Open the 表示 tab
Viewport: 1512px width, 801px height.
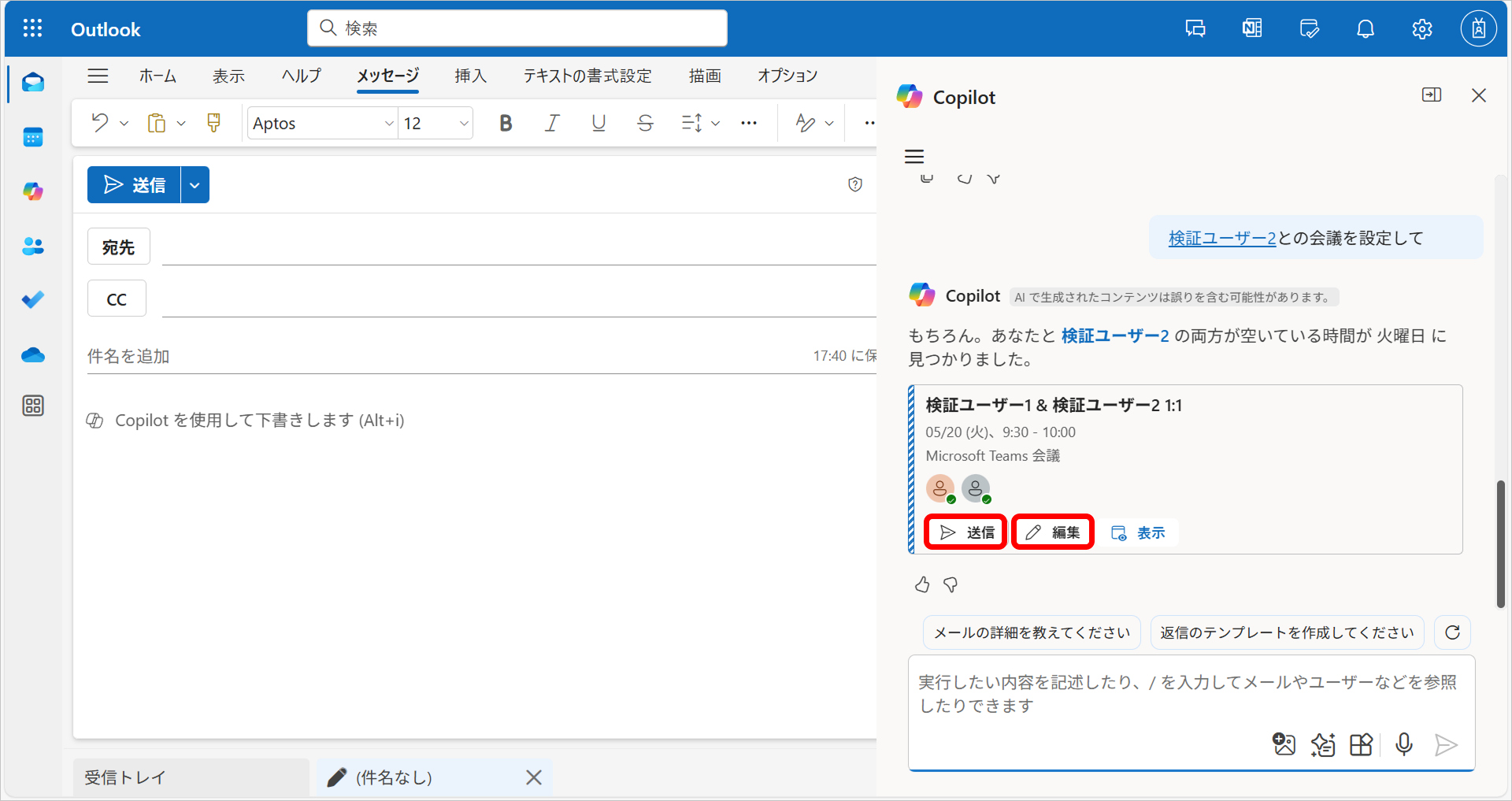tap(228, 76)
